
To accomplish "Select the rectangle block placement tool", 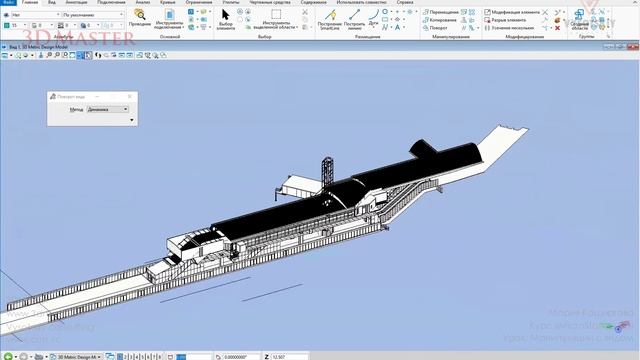I will (x=385, y=19).
